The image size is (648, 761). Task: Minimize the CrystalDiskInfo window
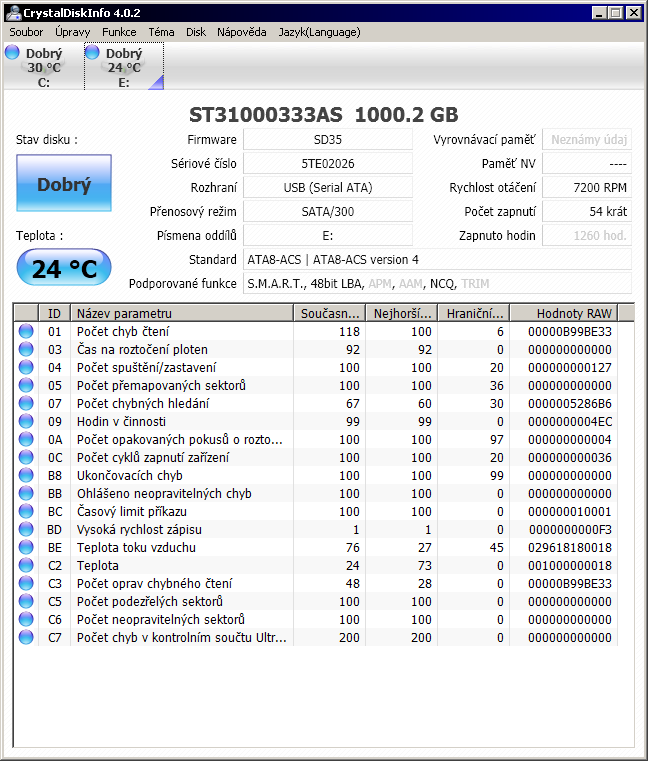(599, 13)
